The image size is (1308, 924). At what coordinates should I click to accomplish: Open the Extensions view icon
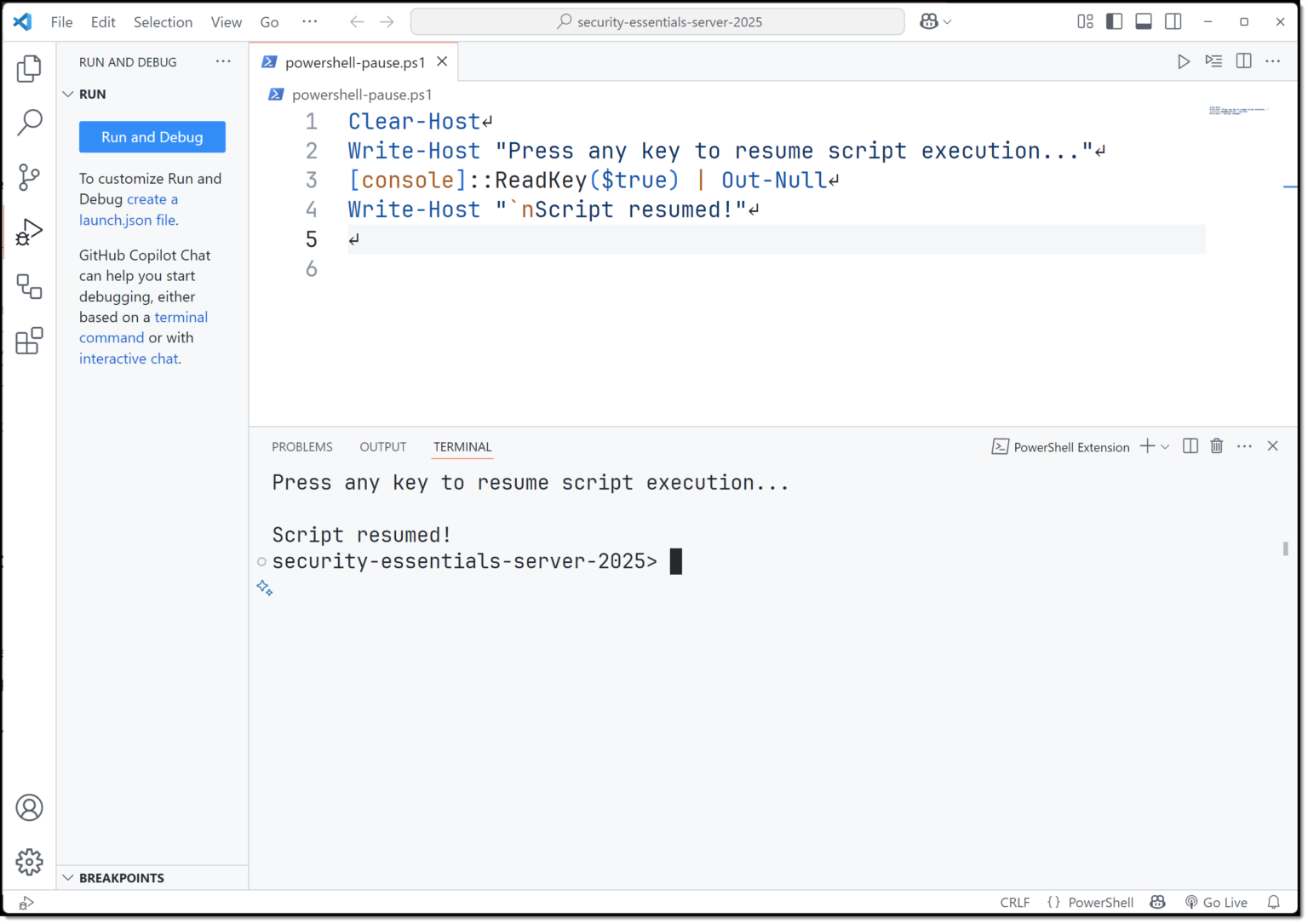click(x=29, y=341)
